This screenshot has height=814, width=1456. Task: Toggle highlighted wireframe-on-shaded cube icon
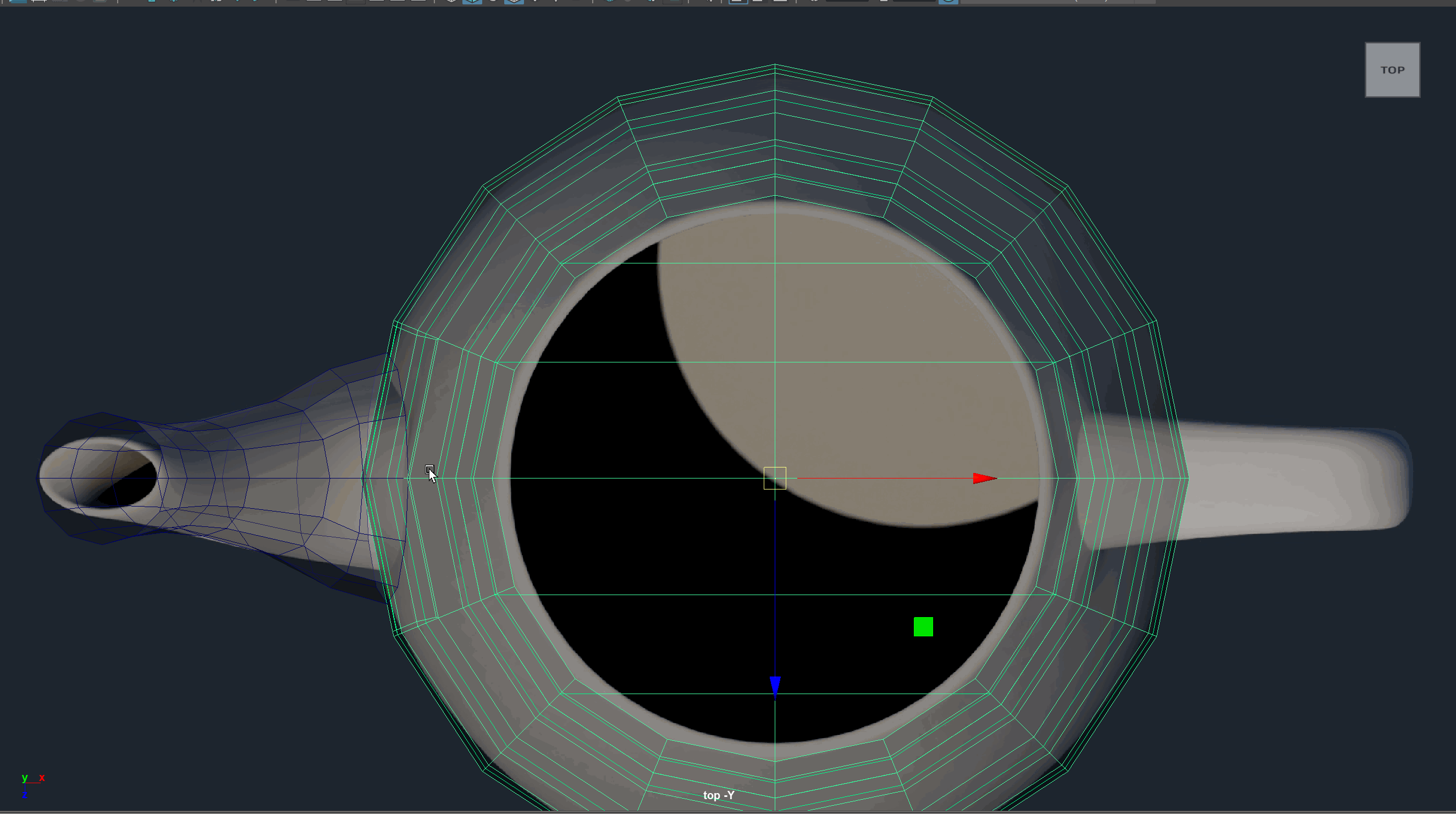click(x=472, y=1)
